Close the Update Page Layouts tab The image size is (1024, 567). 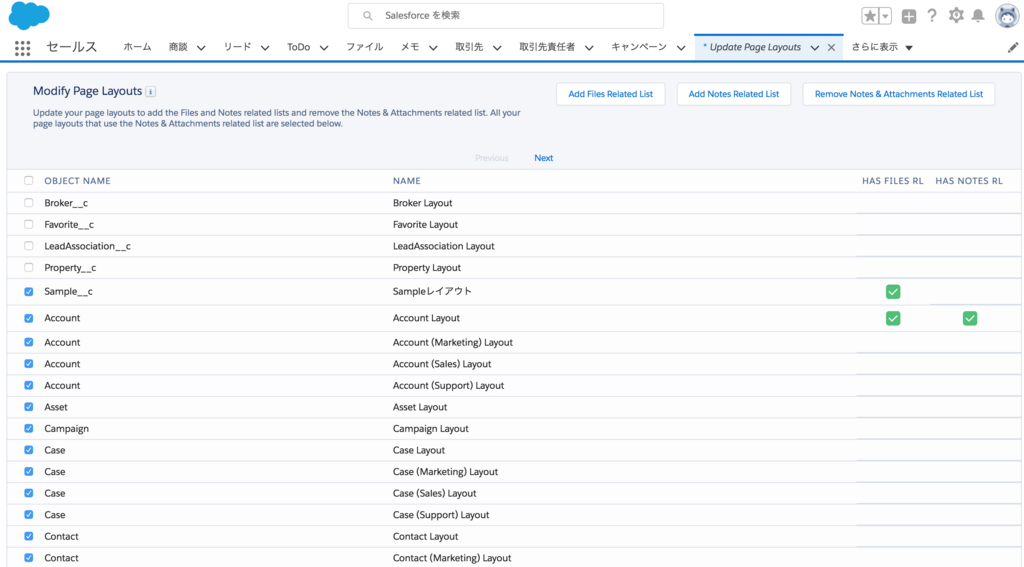point(831,47)
